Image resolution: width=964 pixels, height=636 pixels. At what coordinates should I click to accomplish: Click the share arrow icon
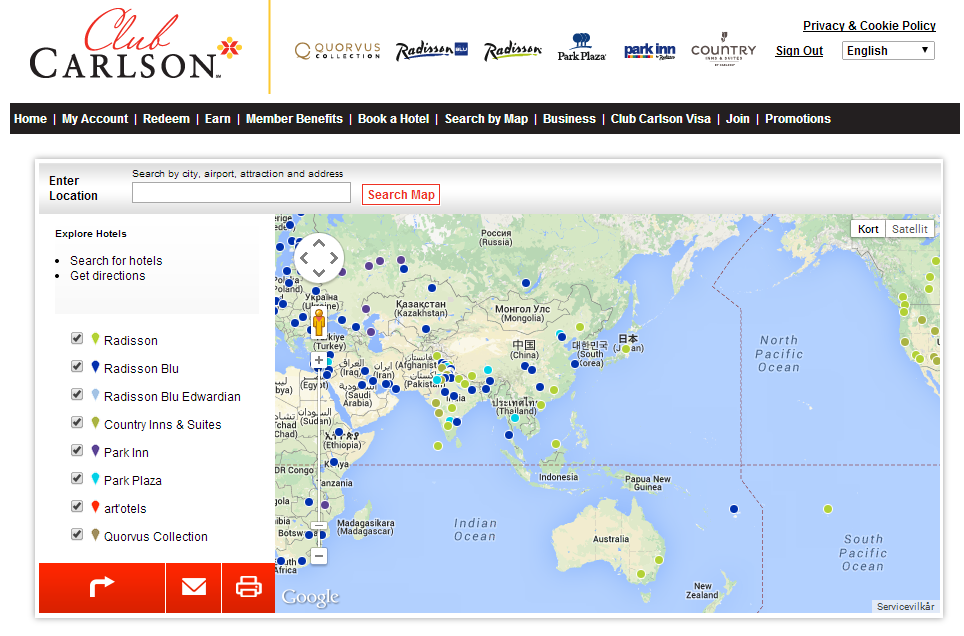pos(102,587)
